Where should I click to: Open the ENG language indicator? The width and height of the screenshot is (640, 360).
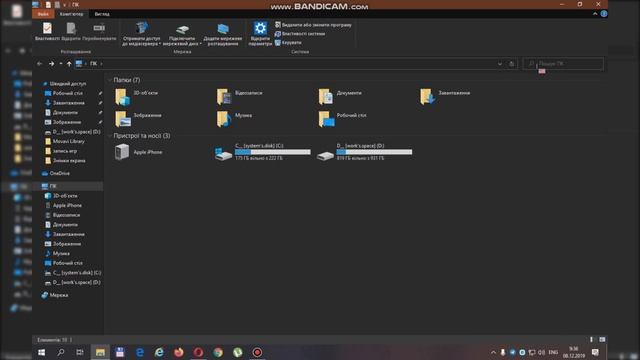point(553,352)
